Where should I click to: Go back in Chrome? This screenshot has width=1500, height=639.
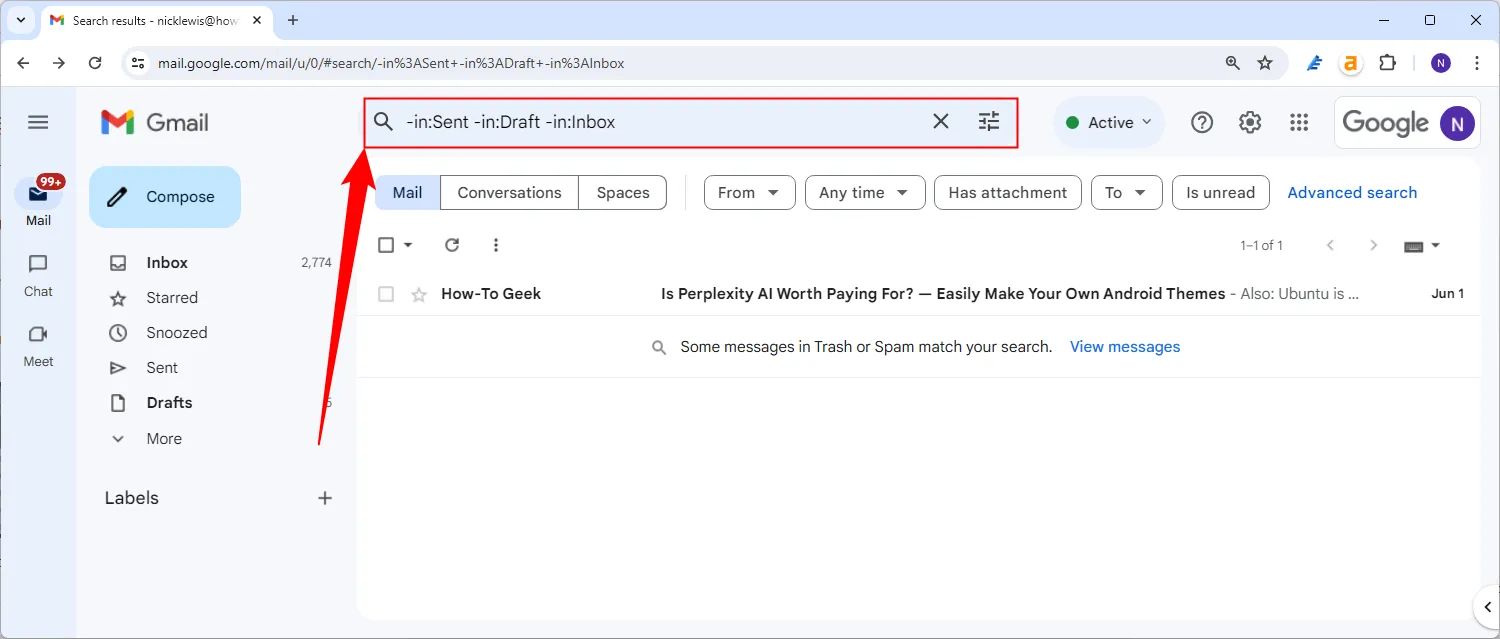click(x=23, y=63)
